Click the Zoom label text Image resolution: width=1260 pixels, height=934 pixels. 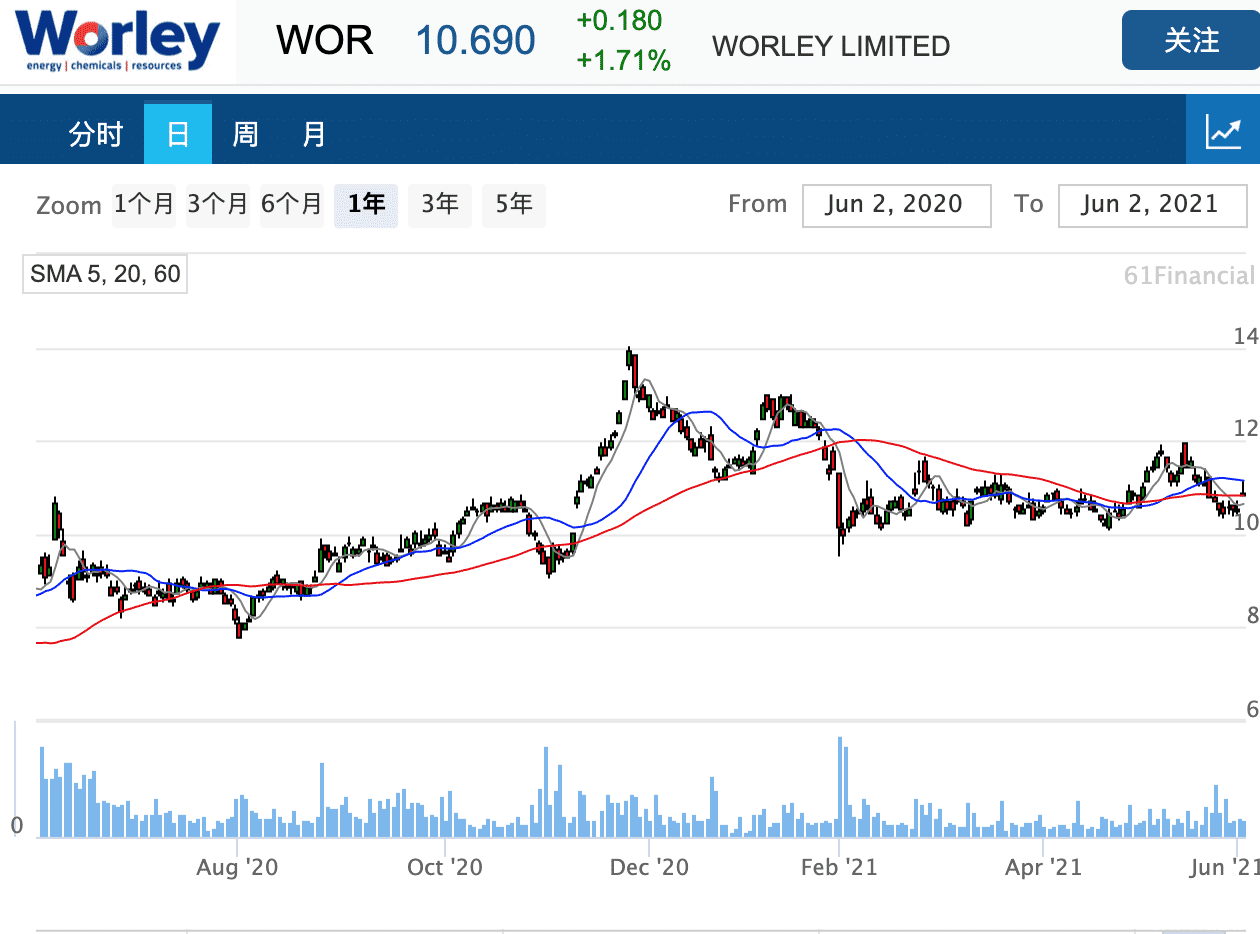click(69, 206)
